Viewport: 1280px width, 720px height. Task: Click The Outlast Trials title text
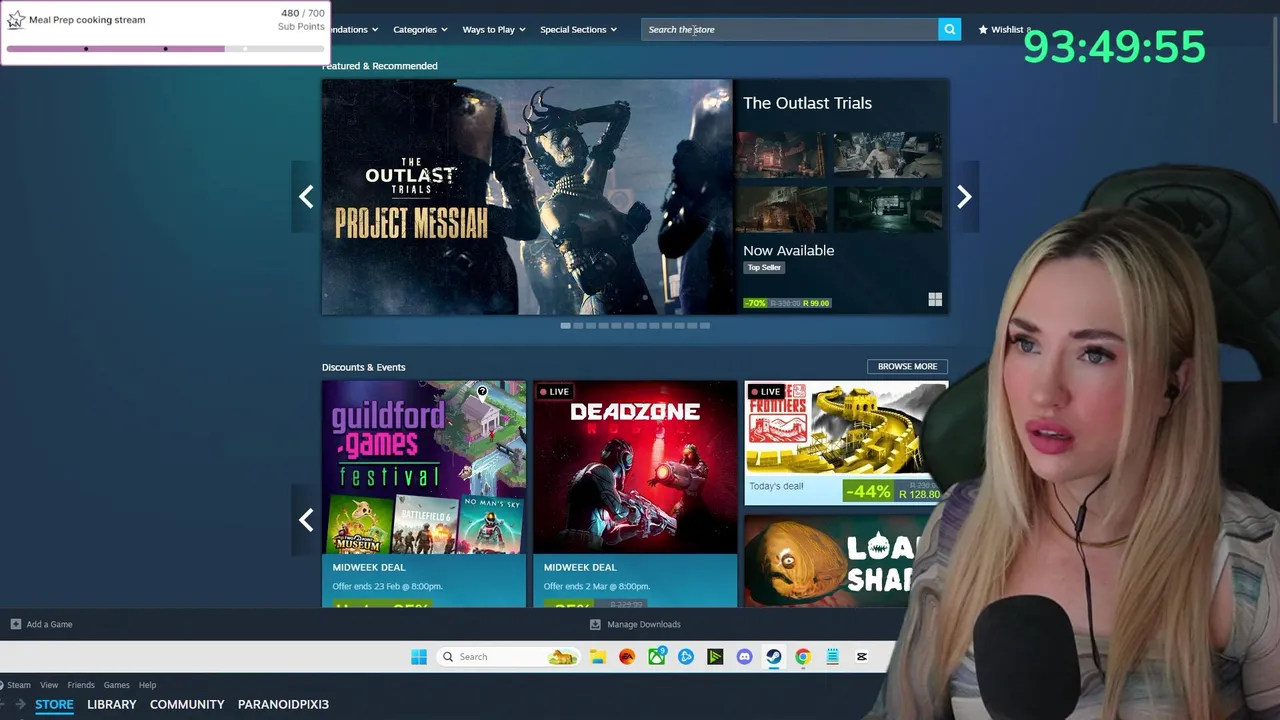pos(807,103)
